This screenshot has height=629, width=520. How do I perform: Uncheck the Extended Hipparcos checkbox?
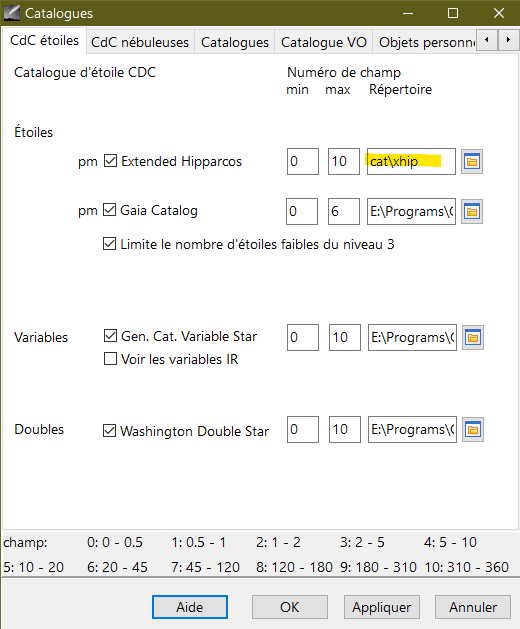tap(110, 161)
